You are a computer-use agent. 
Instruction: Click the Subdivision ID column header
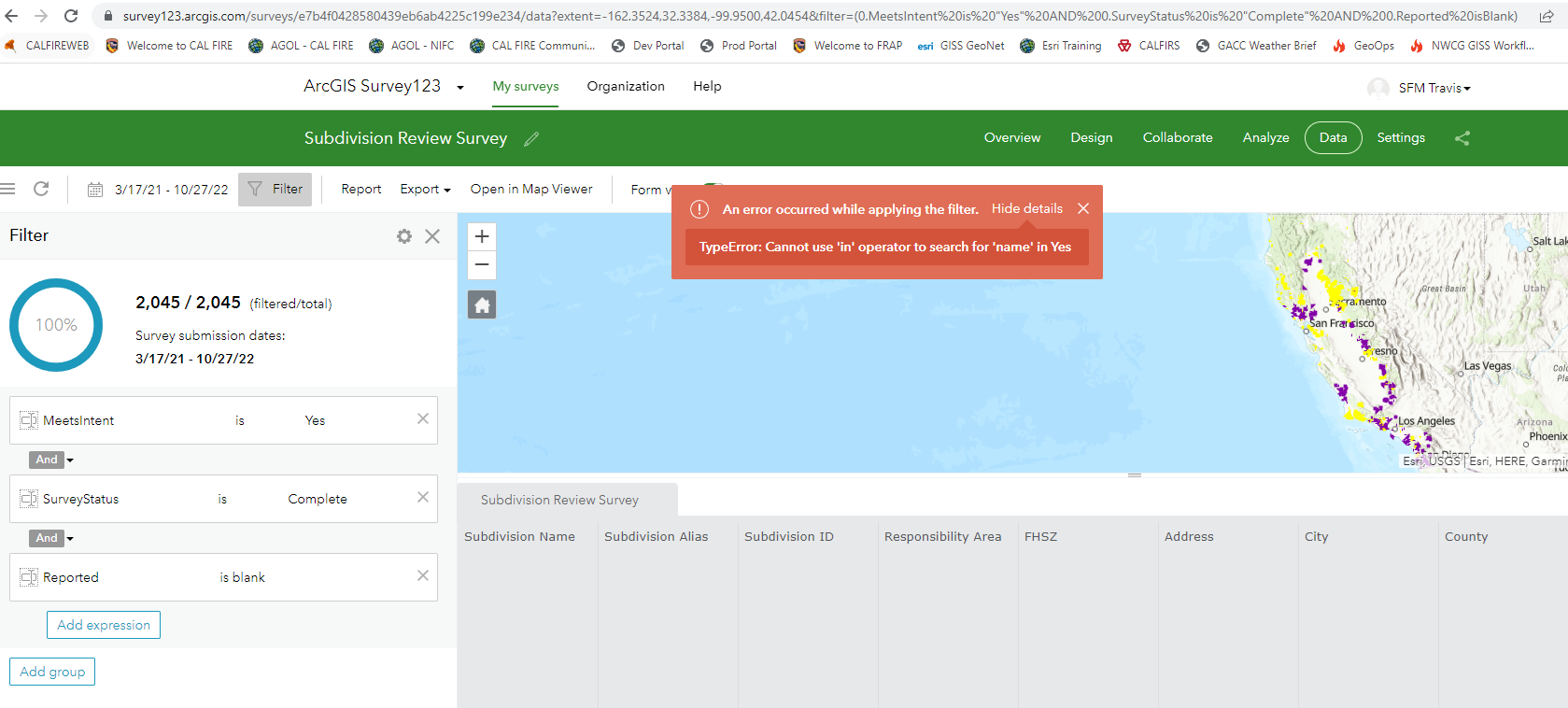[789, 536]
